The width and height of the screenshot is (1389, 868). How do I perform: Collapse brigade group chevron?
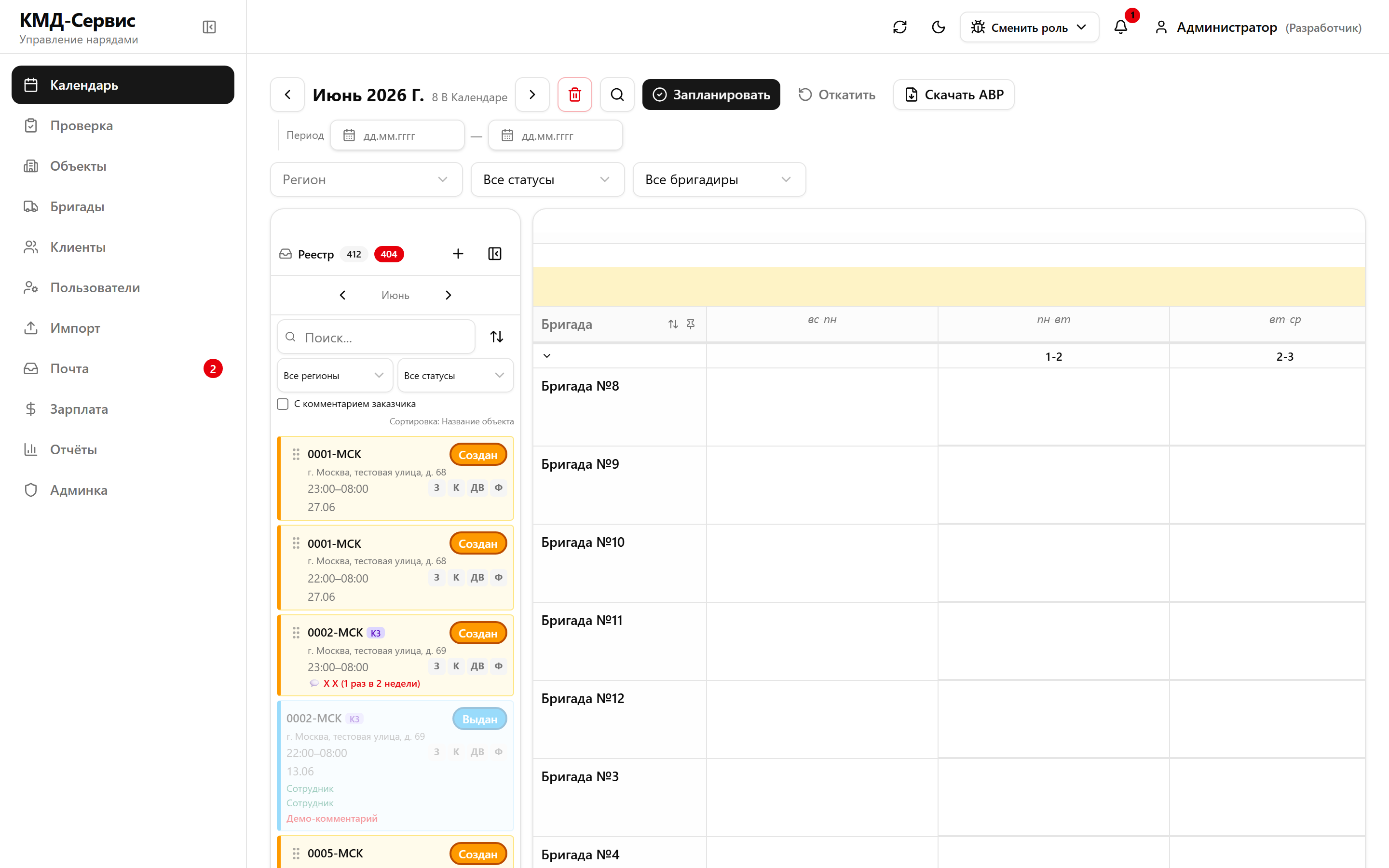point(547,356)
